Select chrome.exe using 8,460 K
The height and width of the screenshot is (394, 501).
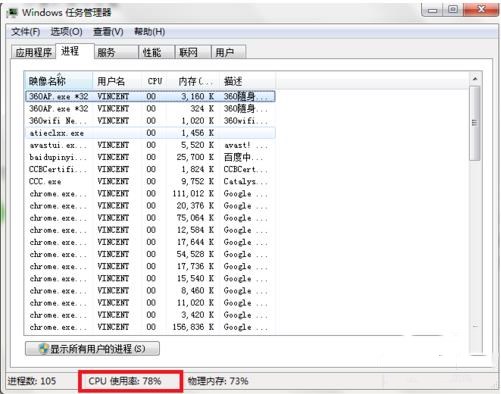150,291
